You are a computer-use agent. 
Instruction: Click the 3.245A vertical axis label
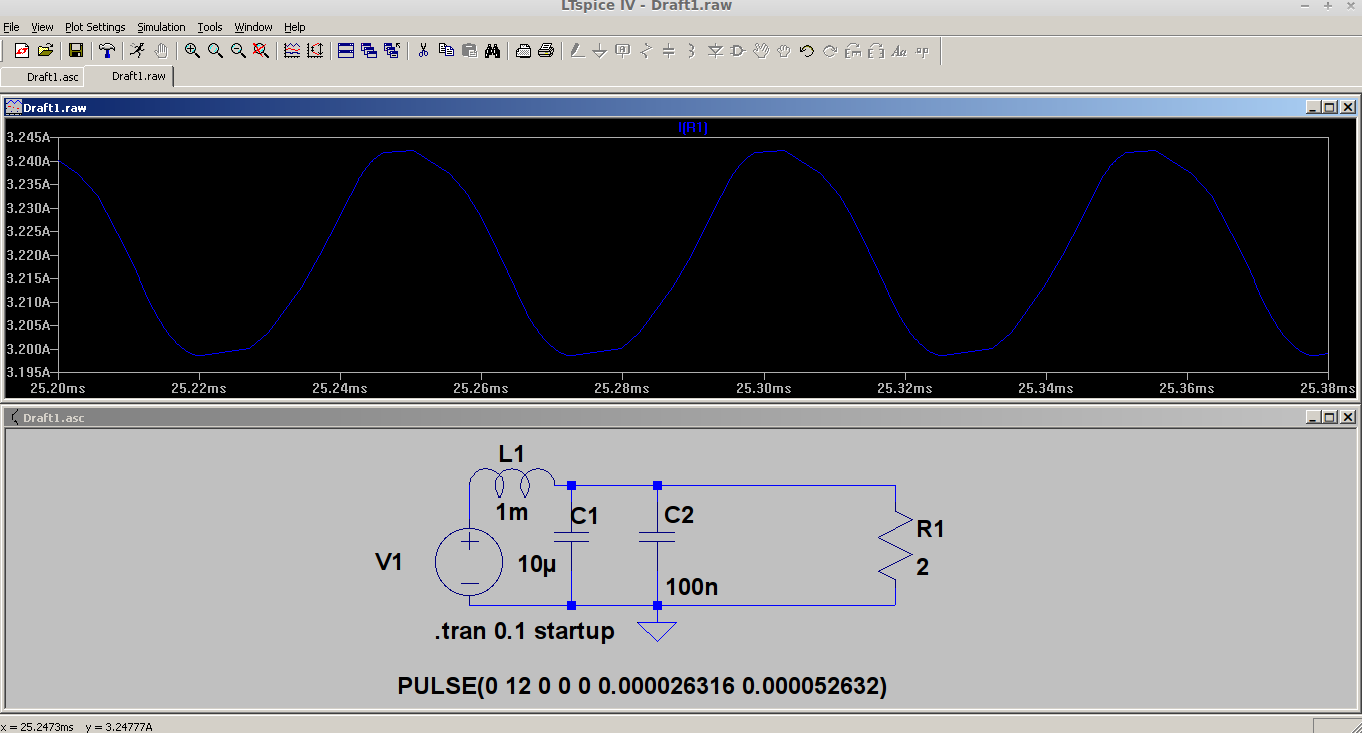27,137
